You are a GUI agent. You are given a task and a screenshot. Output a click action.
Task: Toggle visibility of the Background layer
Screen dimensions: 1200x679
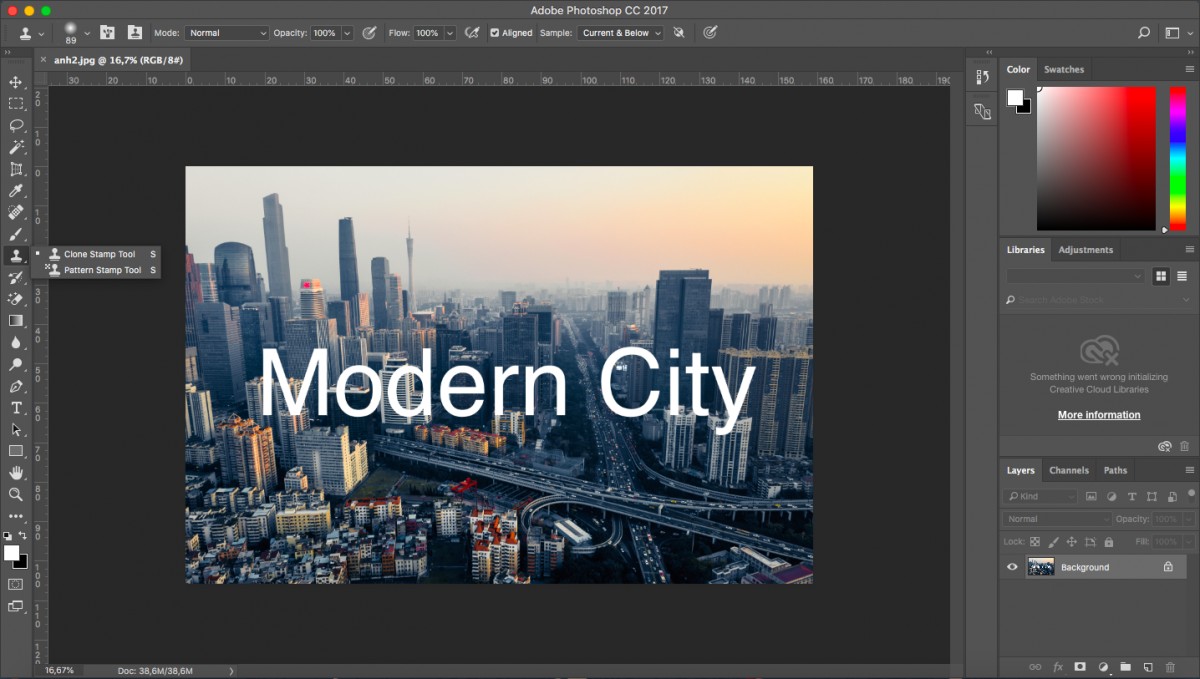[x=1012, y=567]
